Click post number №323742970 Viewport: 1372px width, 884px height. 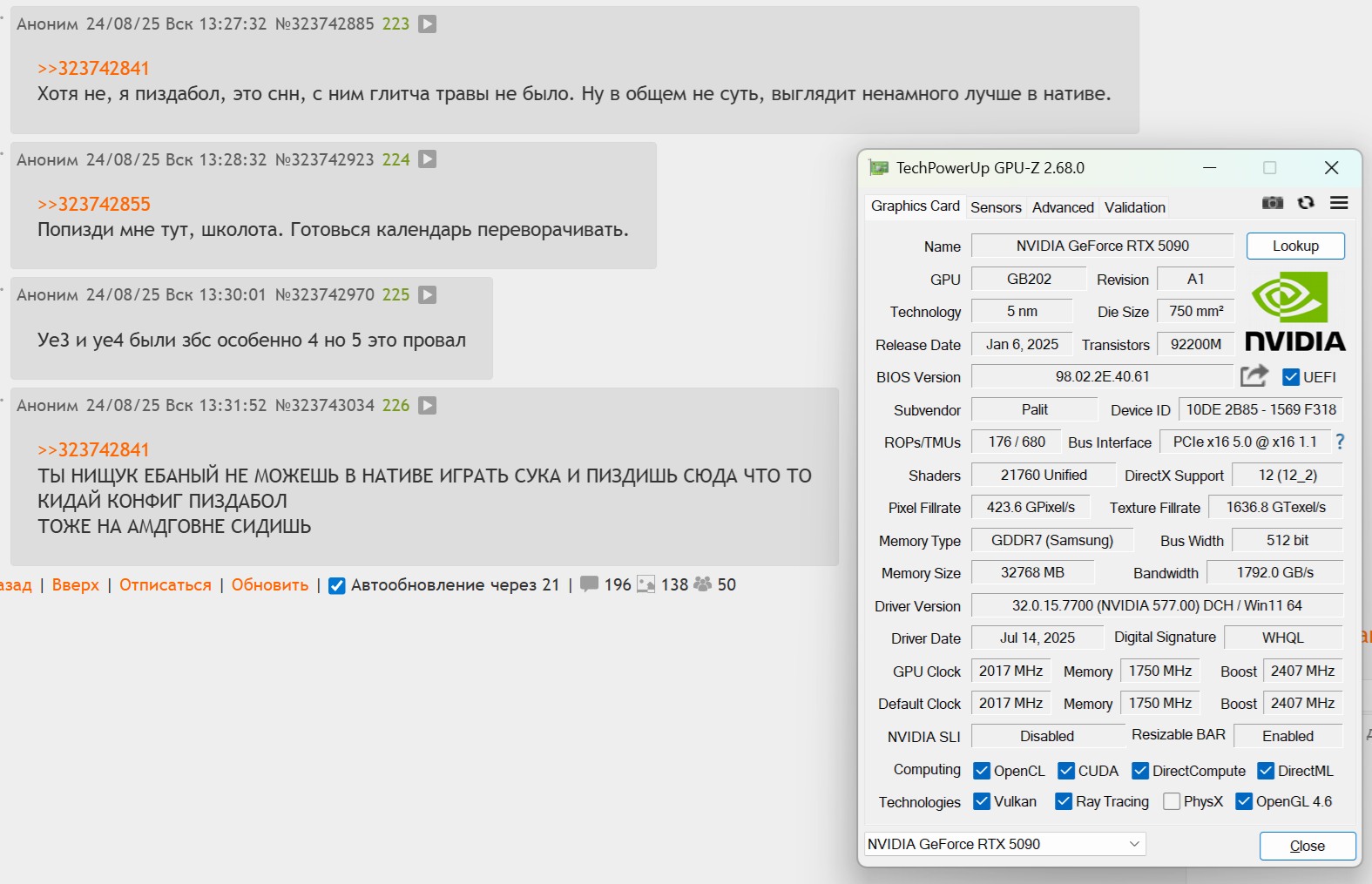325,294
